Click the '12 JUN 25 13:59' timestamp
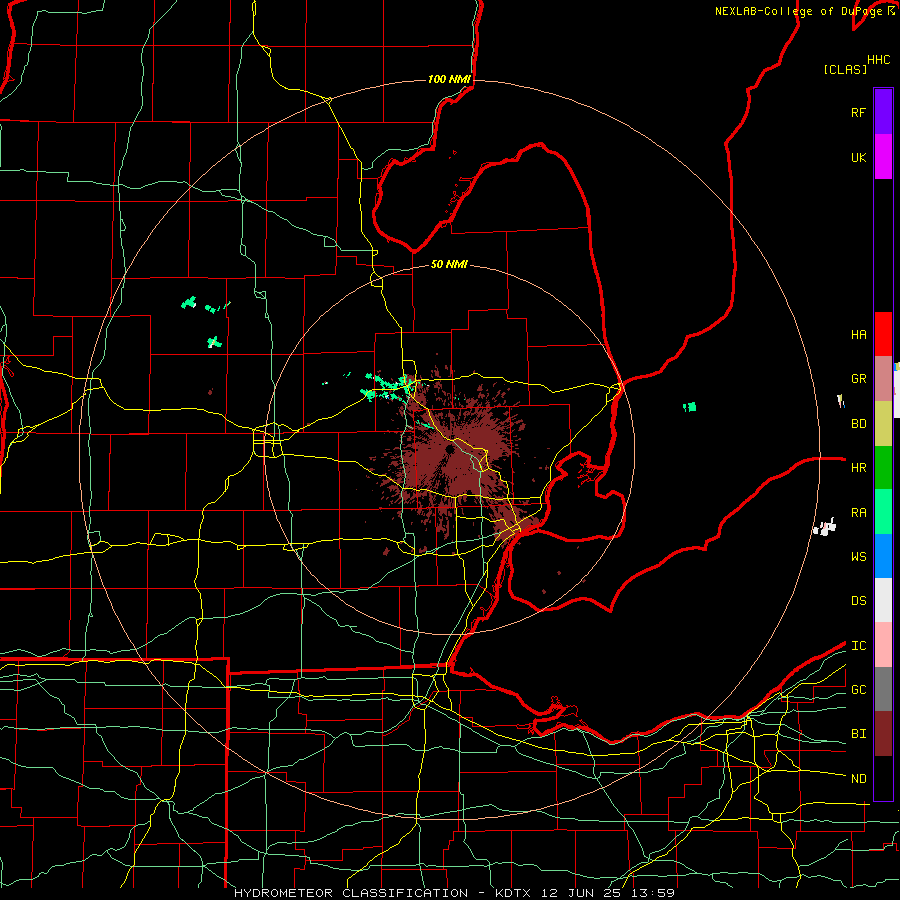 (x=608, y=893)
